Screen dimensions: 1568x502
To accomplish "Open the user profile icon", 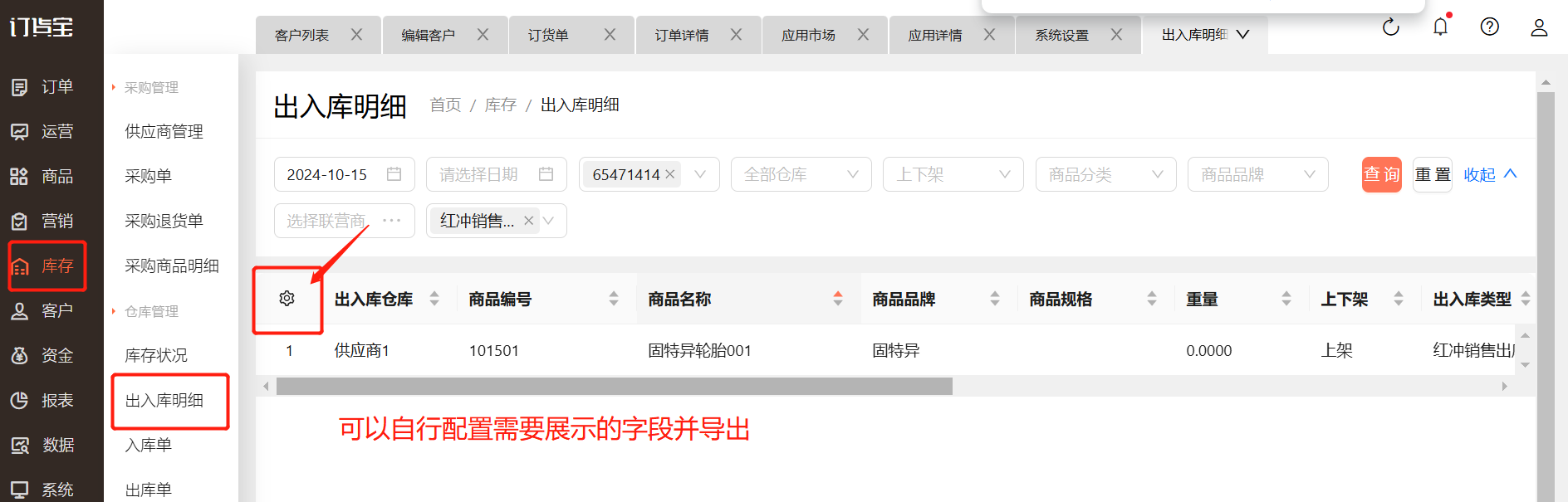I will pyautogui.click(x=1538, y=27).
